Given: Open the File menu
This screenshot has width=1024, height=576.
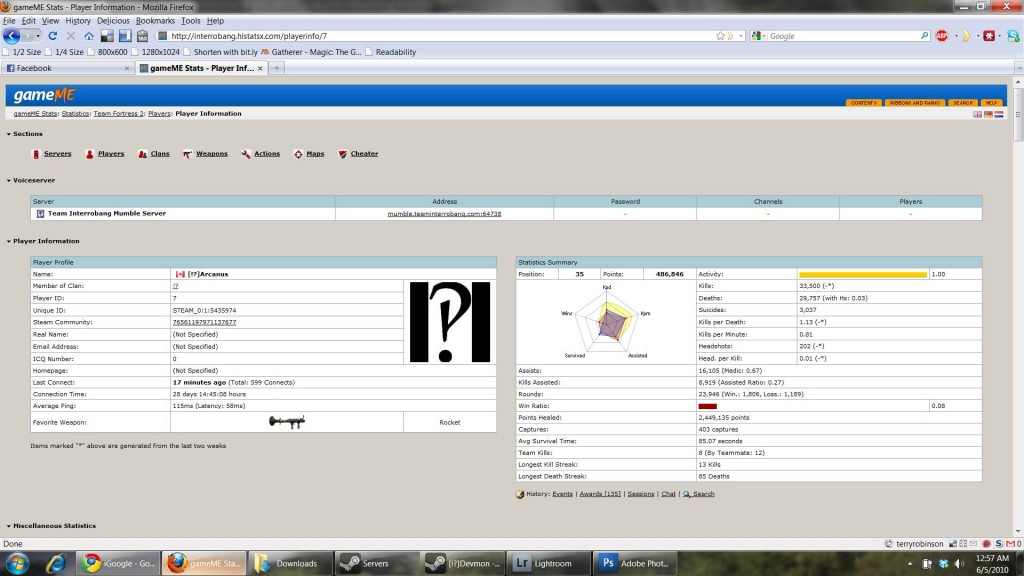Looking at the screenshot, I should [9, 21].
